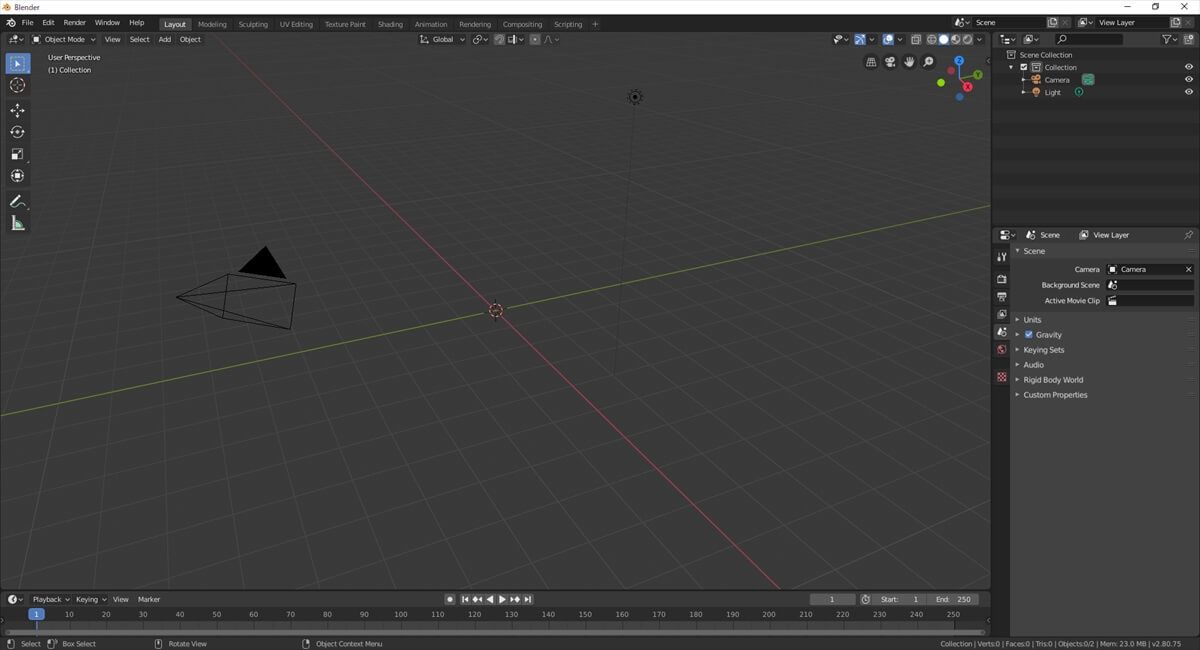Click frame 100 on the timeline
The image size is (1200, 650).
tap(400, 614)
